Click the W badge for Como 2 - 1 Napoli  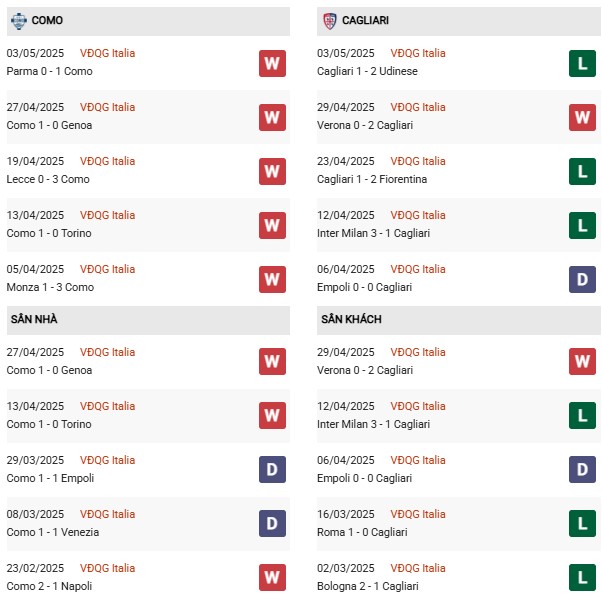coord(272,577)
